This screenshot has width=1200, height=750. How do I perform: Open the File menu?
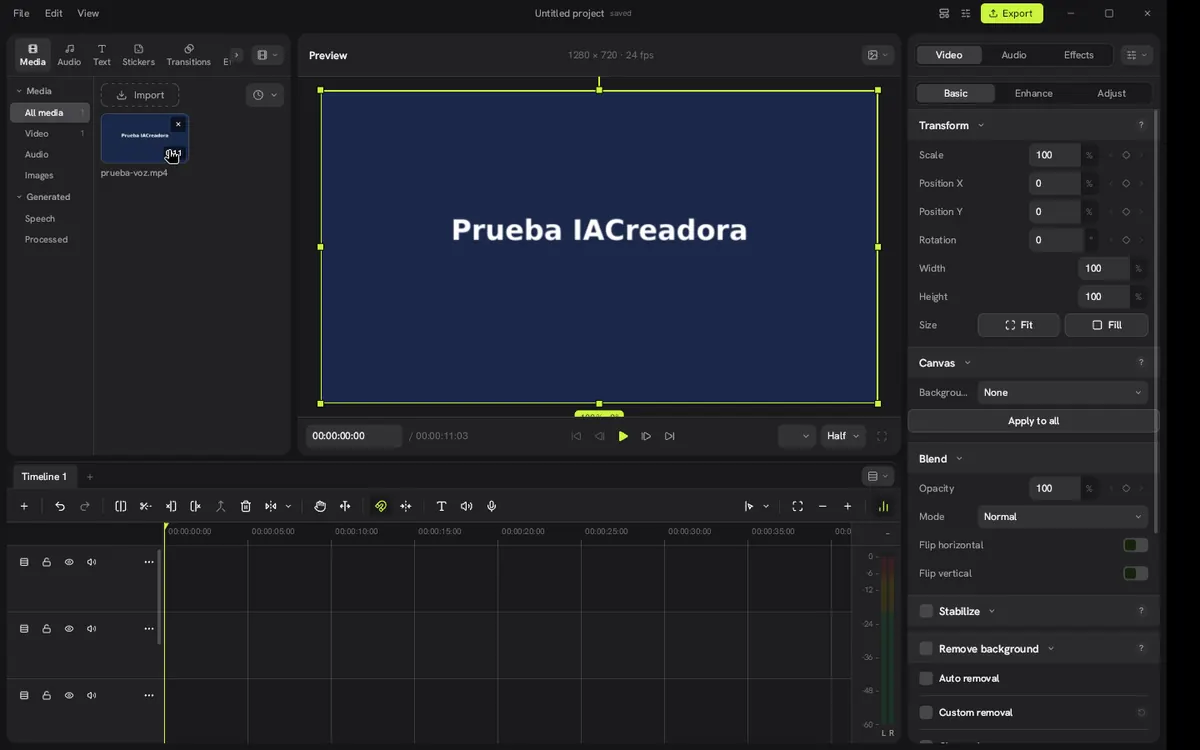[21, 13]
